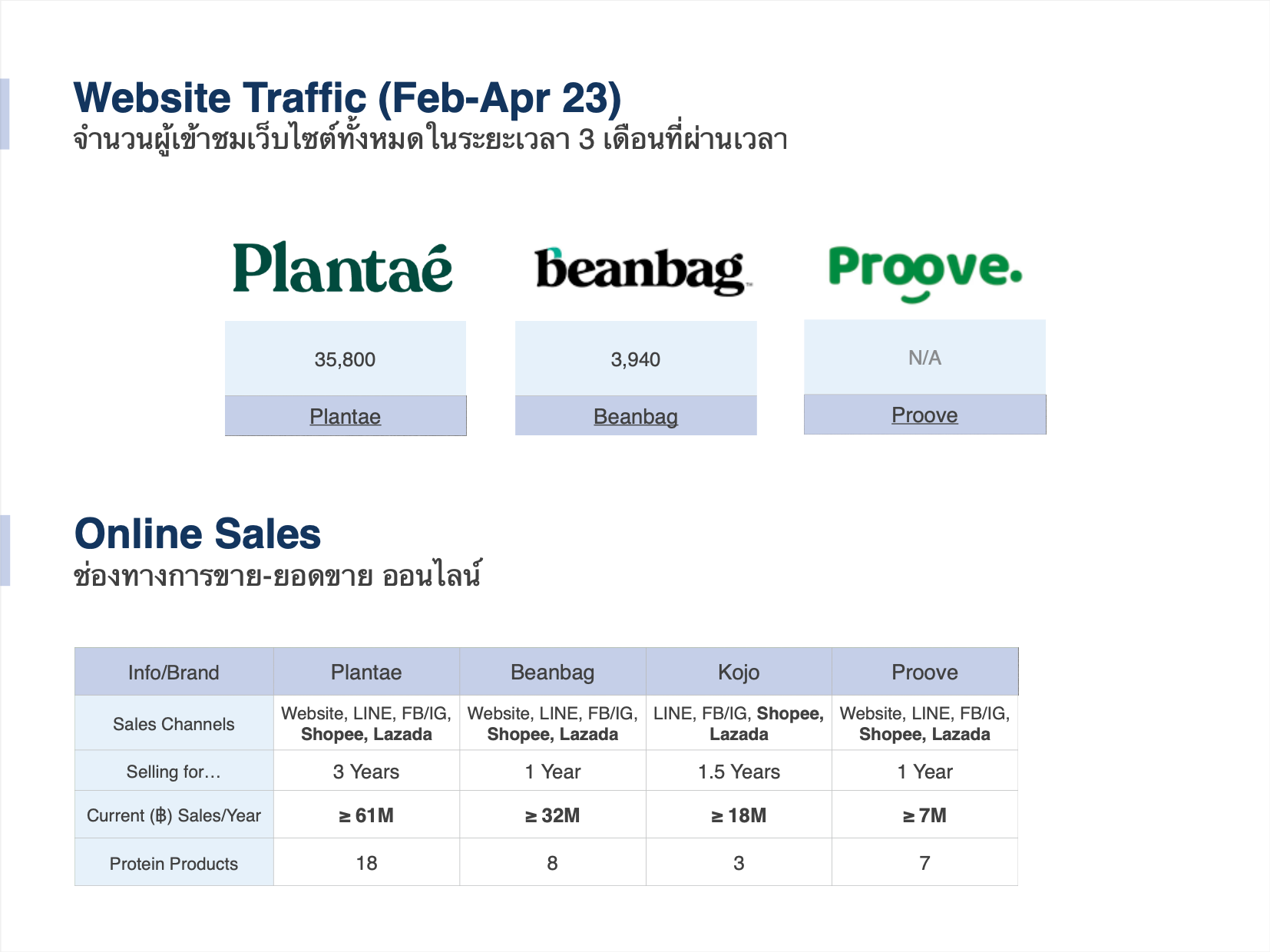1270x952 pixels.
Task: Click the green Proove logo
Action: coord(925,274)
